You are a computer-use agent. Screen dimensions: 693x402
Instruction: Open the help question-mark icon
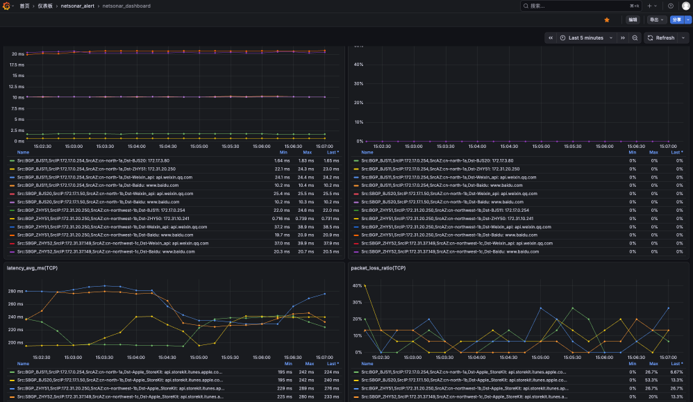pos(670,6)
